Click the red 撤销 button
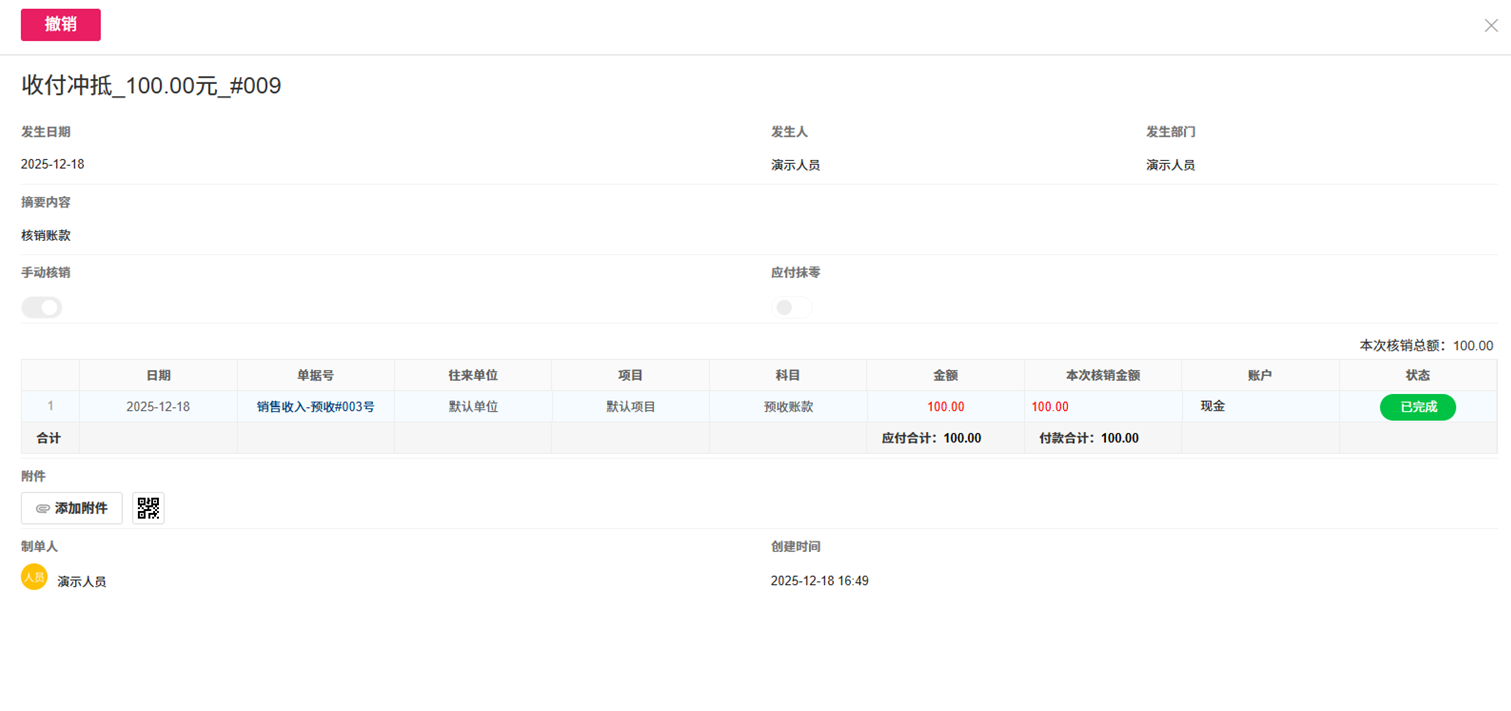The height and width of the screenshot is (711, 1511). pos(60,25)
